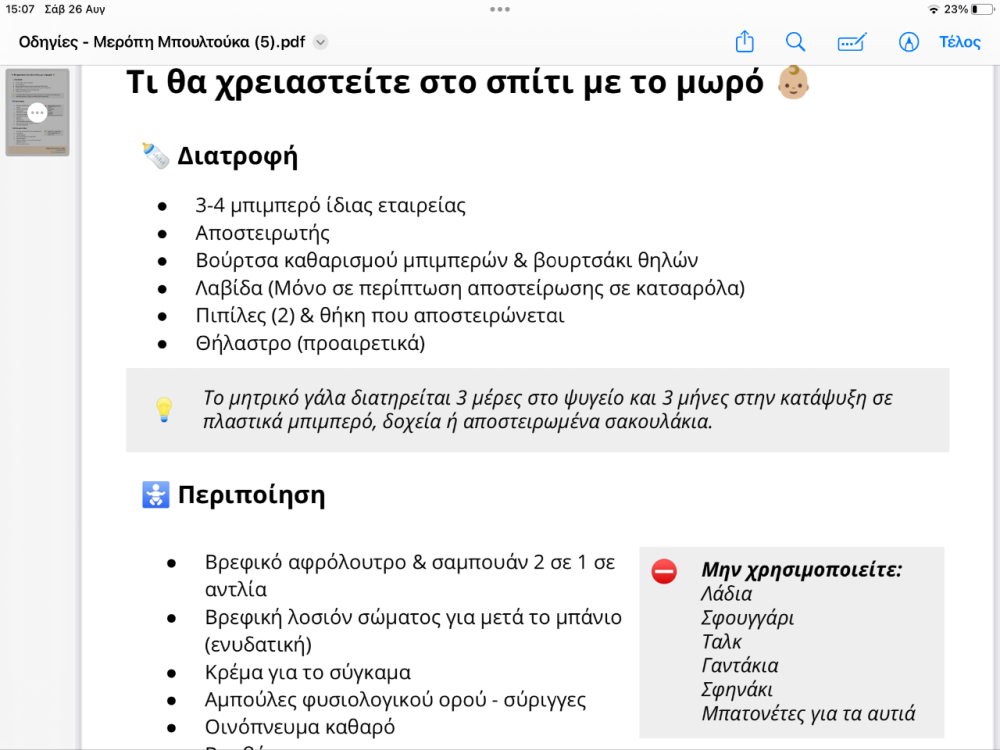1000x750 pixels.
Task: Click the light bulb tip icon
Action: click(x=163, y=410)
